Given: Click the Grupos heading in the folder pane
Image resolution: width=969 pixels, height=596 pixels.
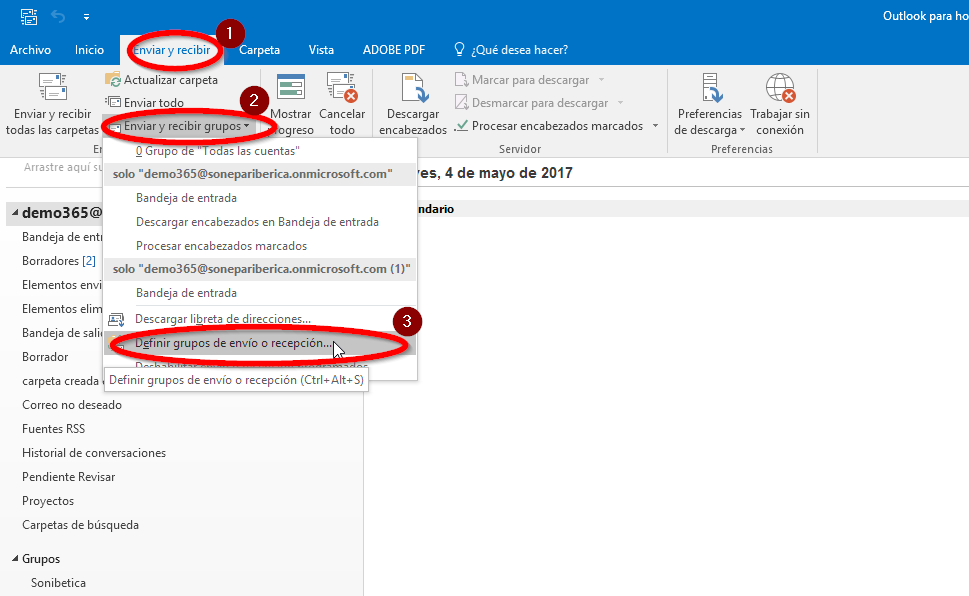Looking at the screenshot, I should tap(41, 559).
